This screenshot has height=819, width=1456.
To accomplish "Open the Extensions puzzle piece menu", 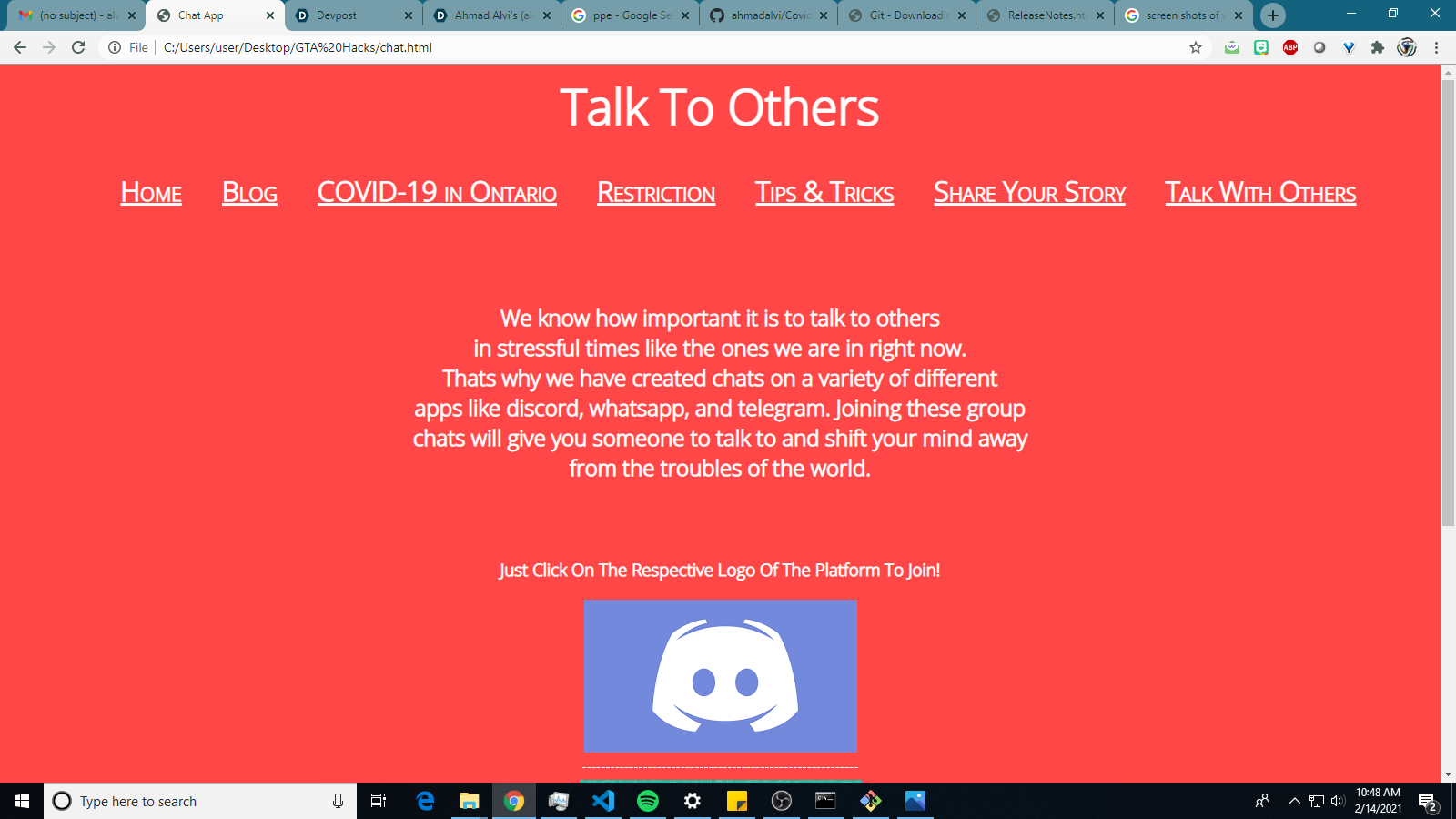I will (x=1378, y=47).
